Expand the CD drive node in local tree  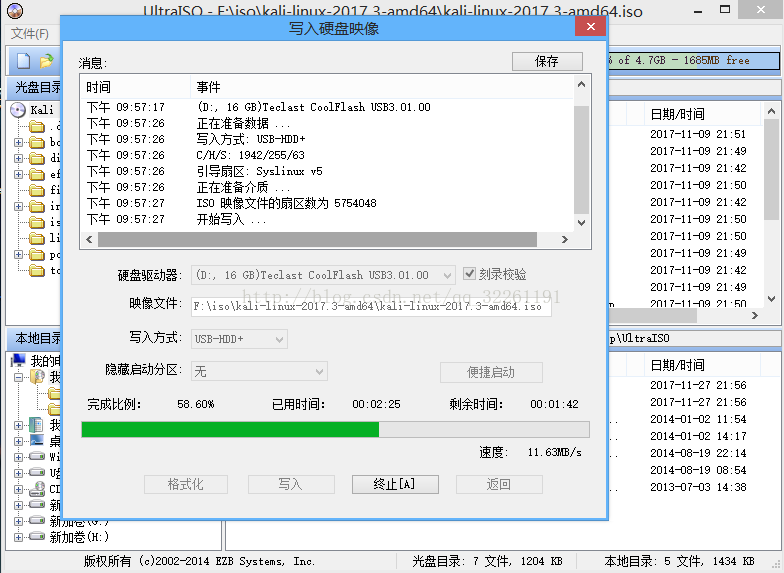[x=18, y=489]
